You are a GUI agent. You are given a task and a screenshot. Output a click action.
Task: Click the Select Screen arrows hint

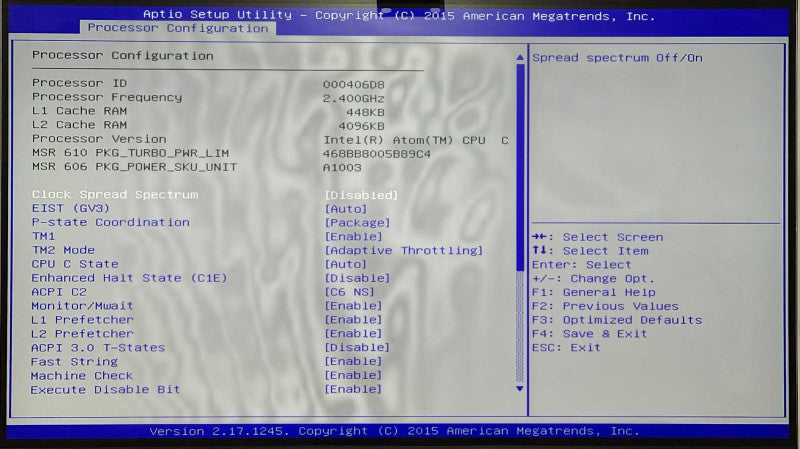pos(597,237)
